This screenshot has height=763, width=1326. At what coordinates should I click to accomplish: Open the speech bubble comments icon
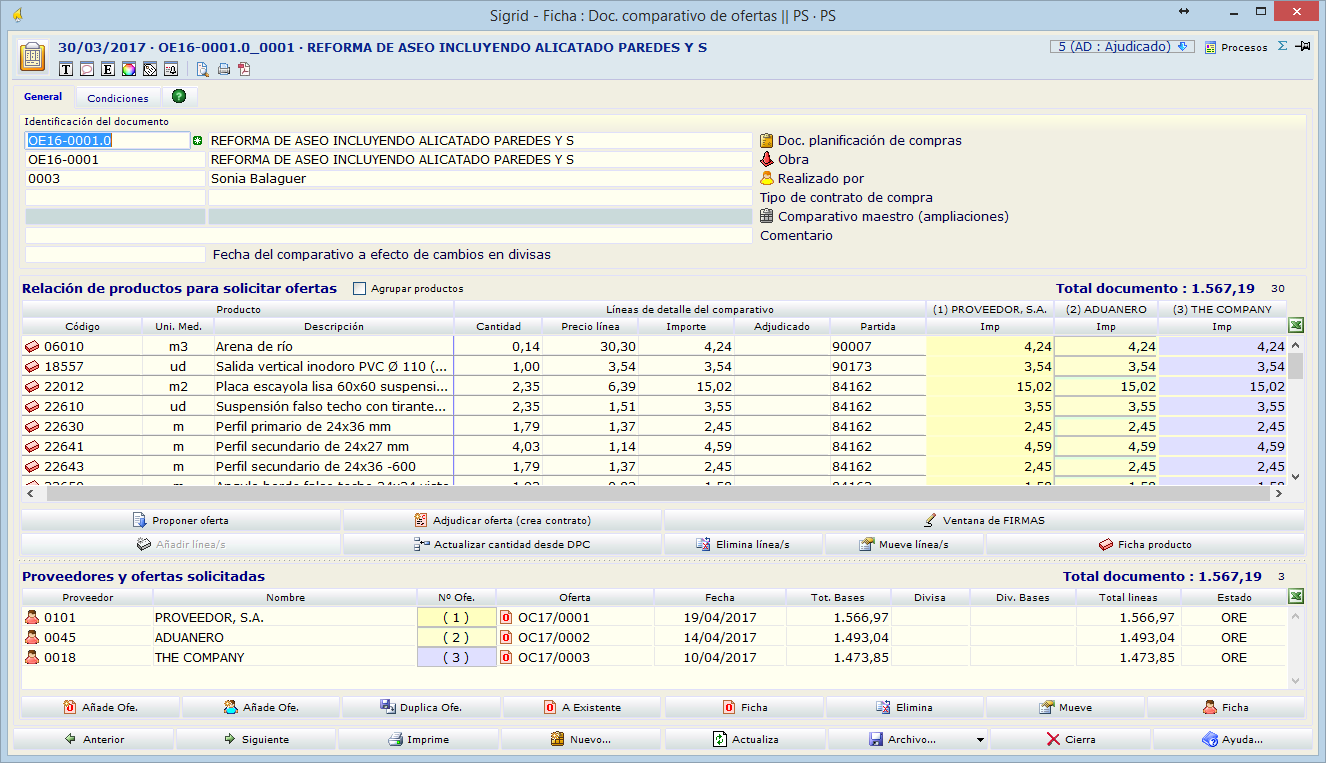[x=87, y=69]
